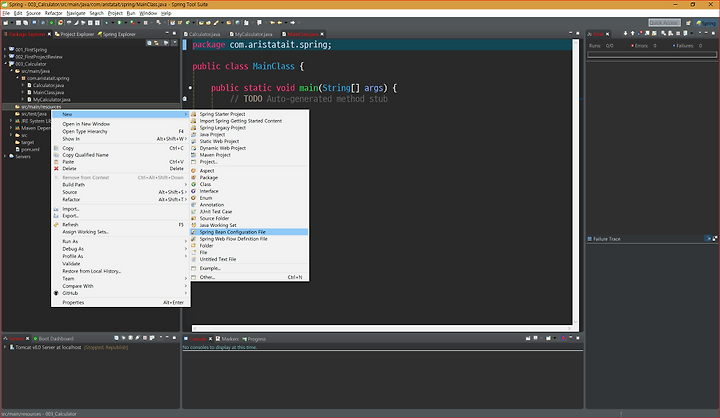720x418 pixels.
Task: Click the Forward navigation arrow in toolbar
Action: 292,23
